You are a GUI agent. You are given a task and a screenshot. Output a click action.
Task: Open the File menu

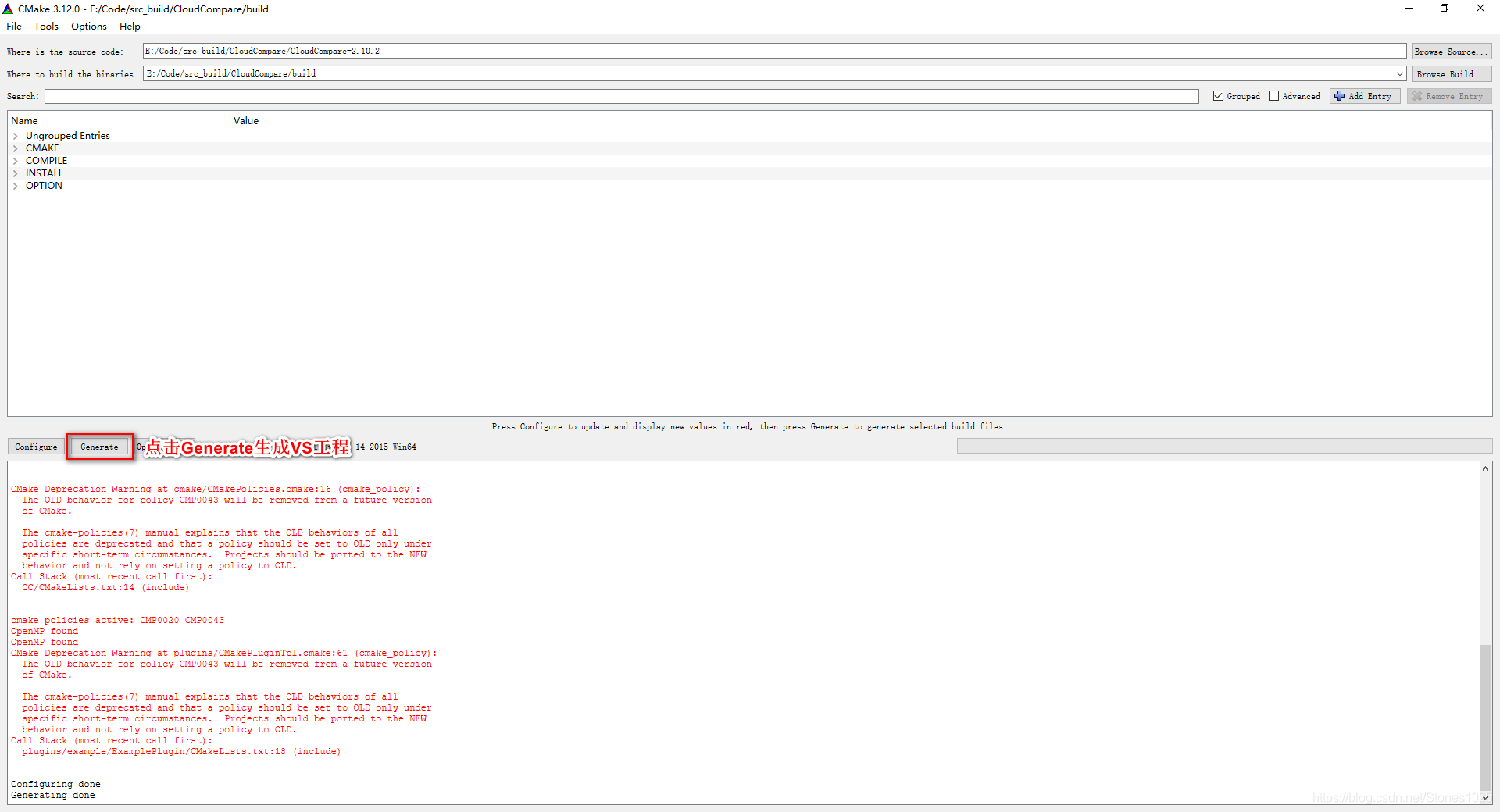coord(14,27)
